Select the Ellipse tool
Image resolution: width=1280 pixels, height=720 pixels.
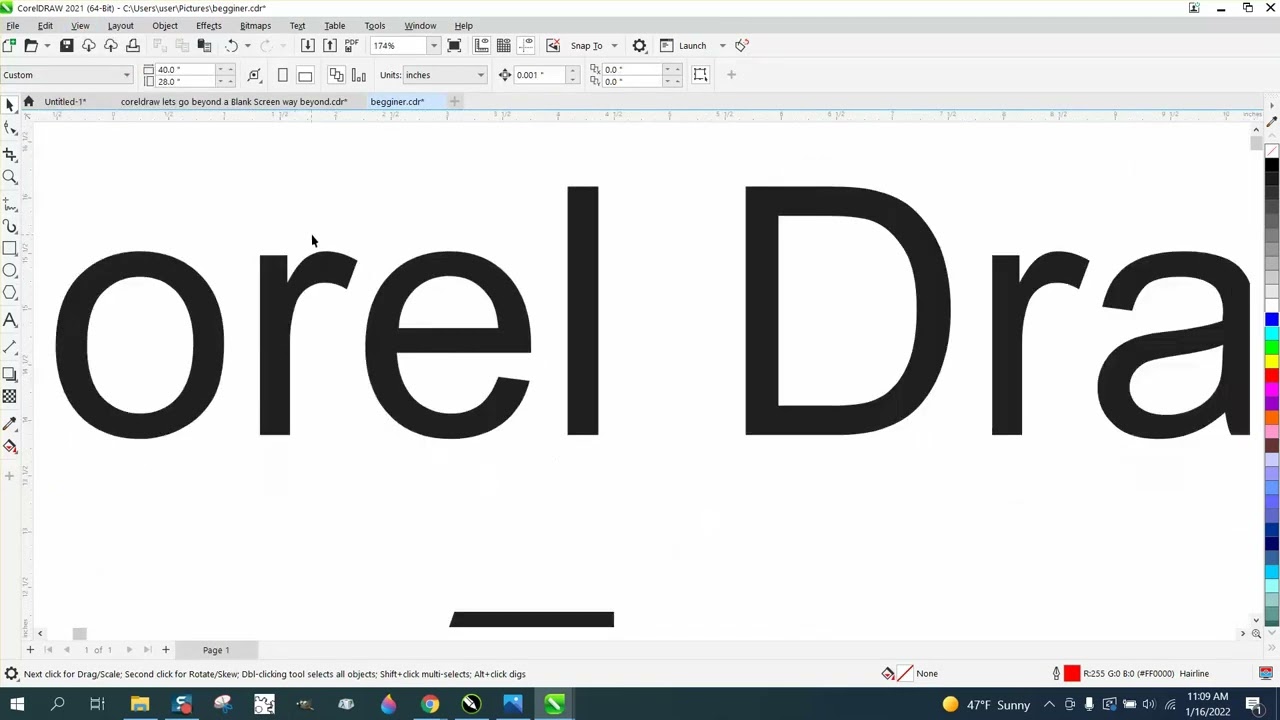10,270
